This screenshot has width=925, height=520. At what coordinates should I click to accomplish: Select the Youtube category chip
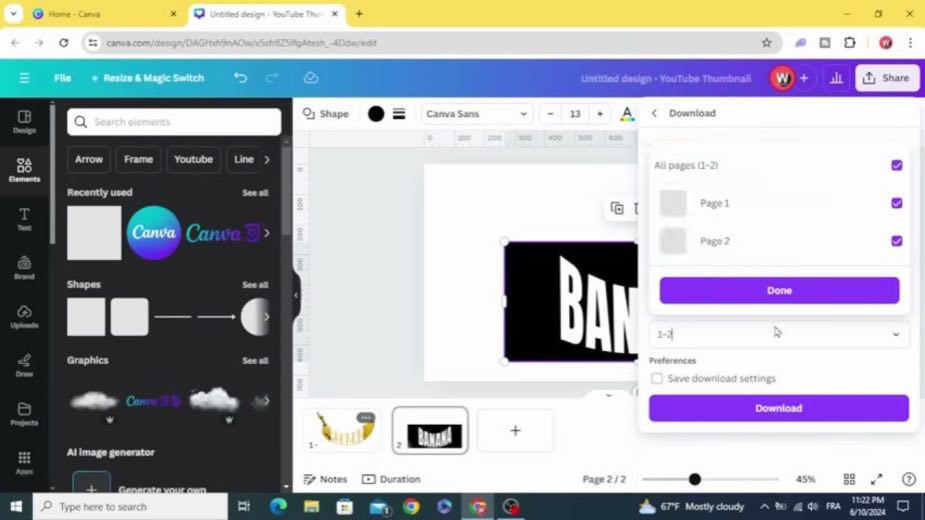[x=193, y=159]
